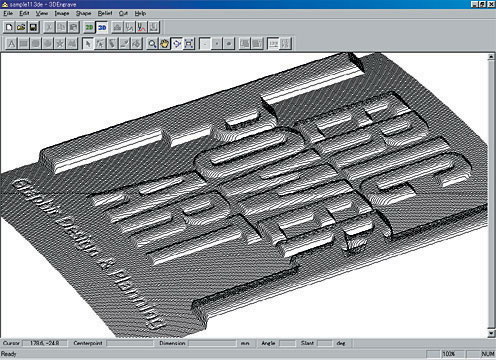Select the arrow pointer tool
This screenshot has width=496, height=360.
88,44
